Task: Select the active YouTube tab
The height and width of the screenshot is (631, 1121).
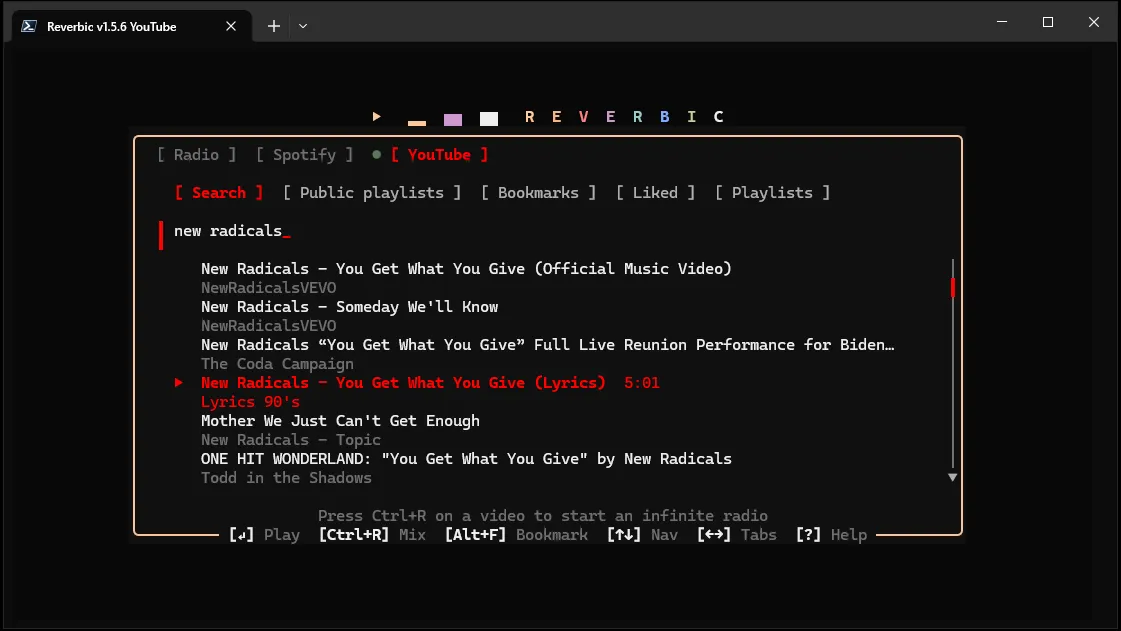Action: coord(439,154)
